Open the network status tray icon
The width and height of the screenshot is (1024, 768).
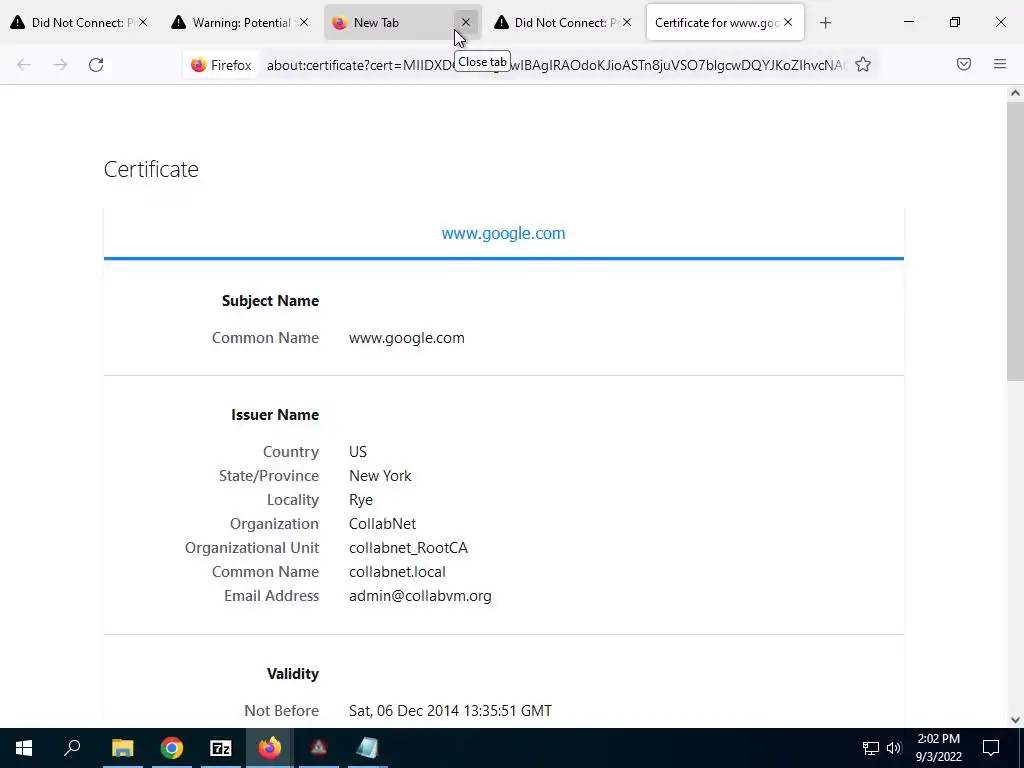click(871, 748)
